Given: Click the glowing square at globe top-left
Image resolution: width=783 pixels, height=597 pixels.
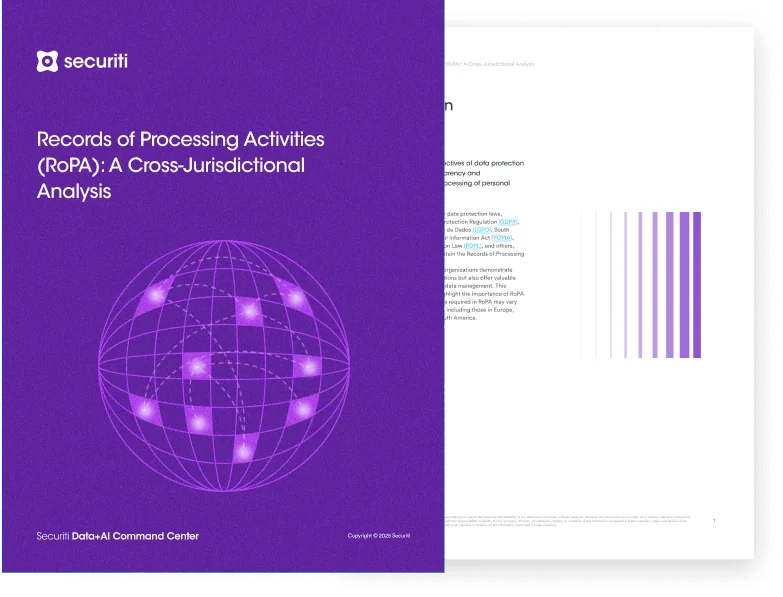Looking at the screenshot, I should tap(154, 296).
